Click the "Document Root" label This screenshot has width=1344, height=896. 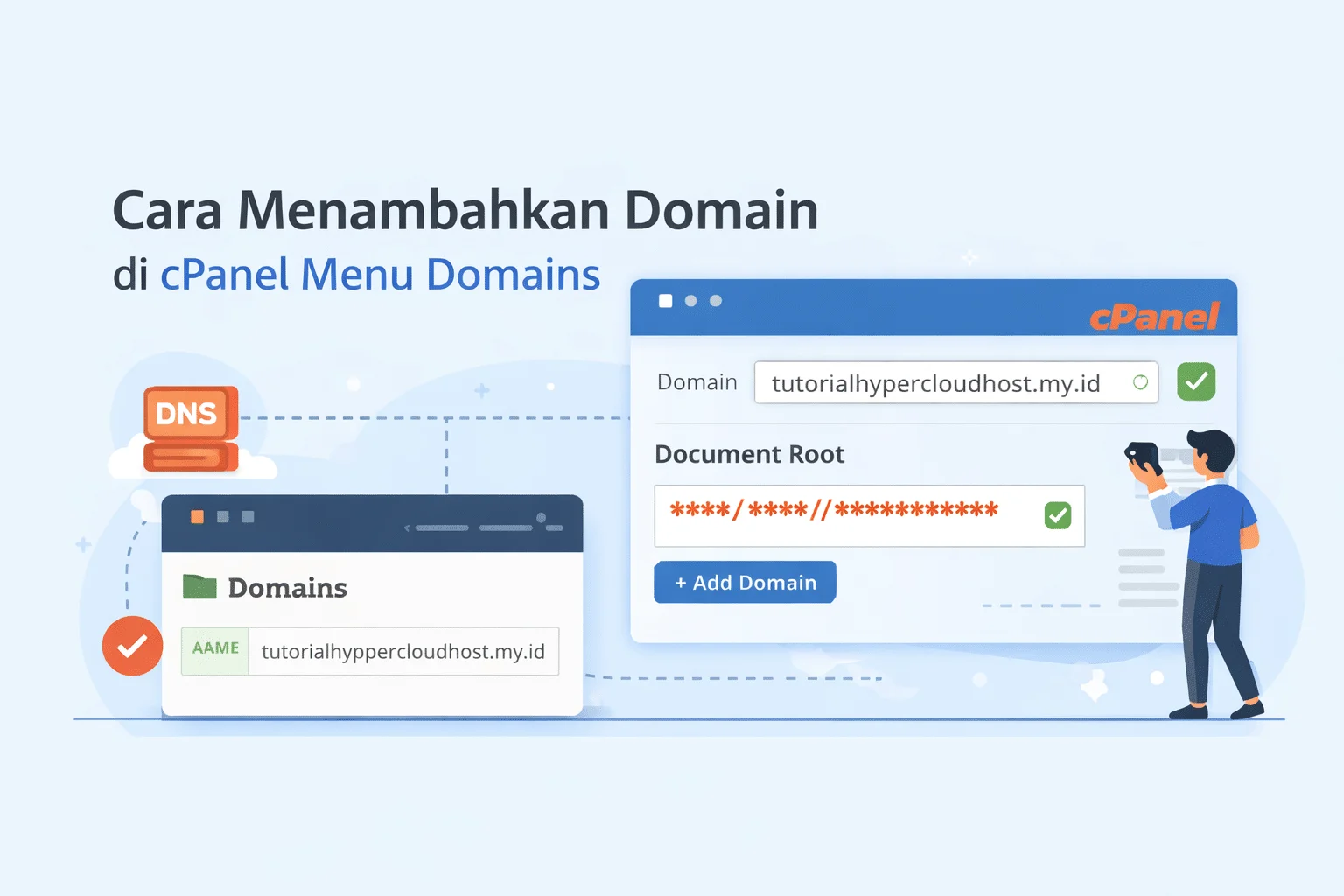[749, 454]
